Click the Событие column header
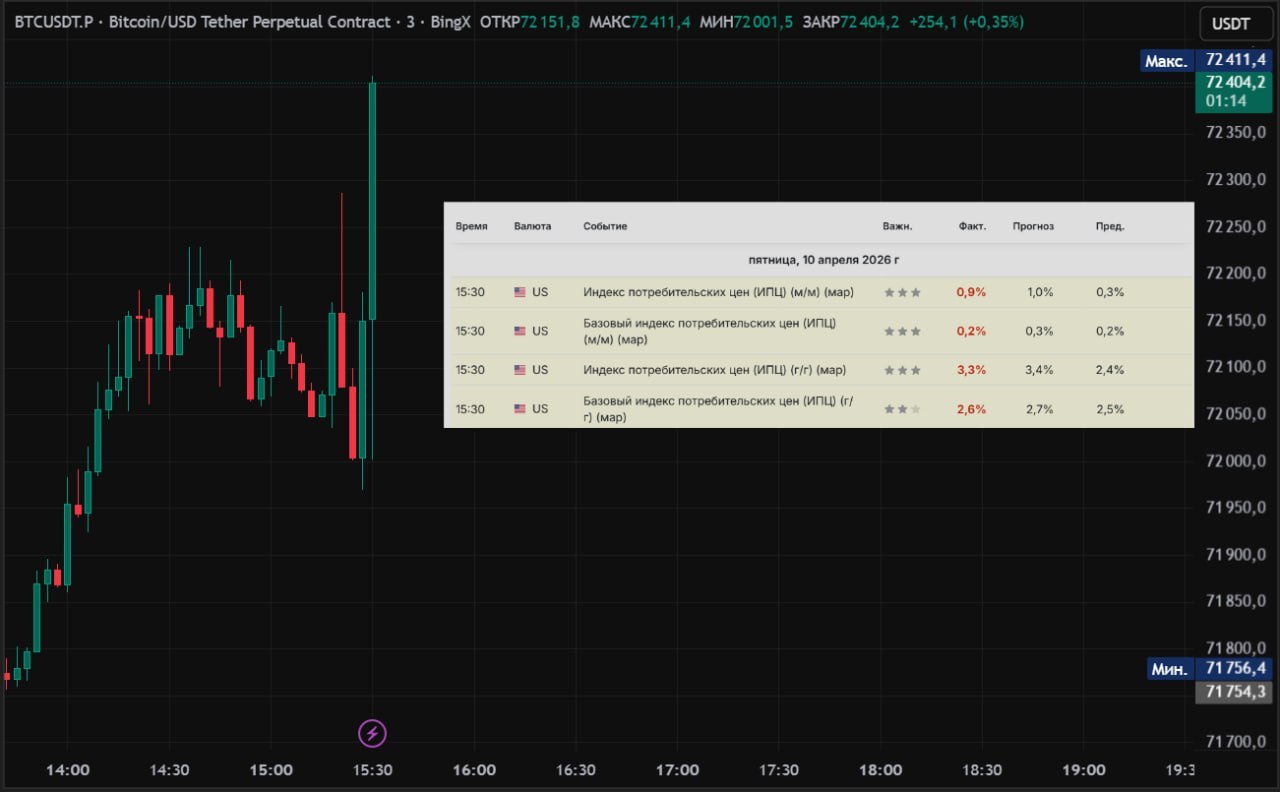 coord(605,226)
